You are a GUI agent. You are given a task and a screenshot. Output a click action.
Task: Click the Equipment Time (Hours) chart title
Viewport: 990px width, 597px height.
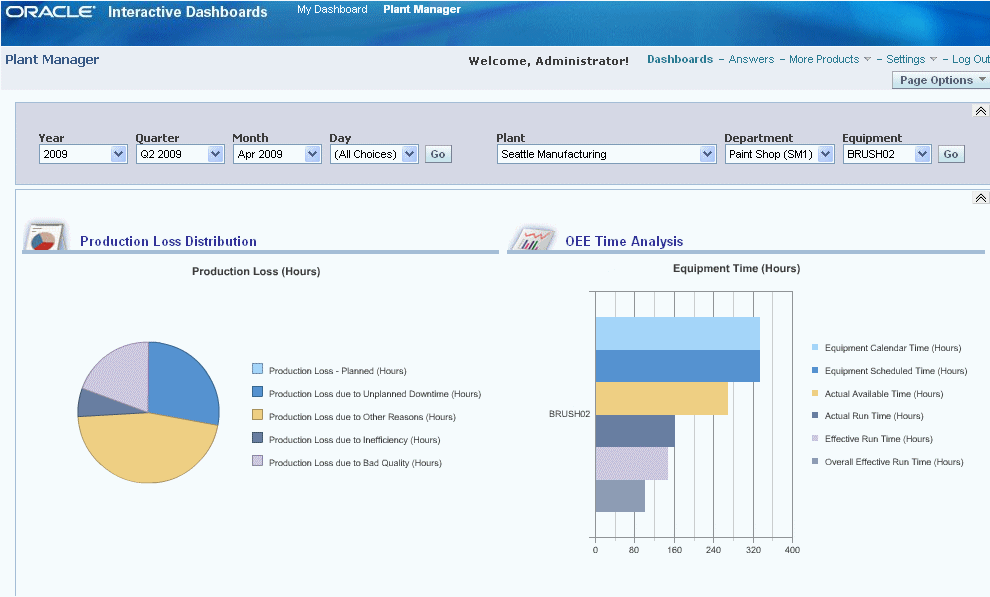736,268
